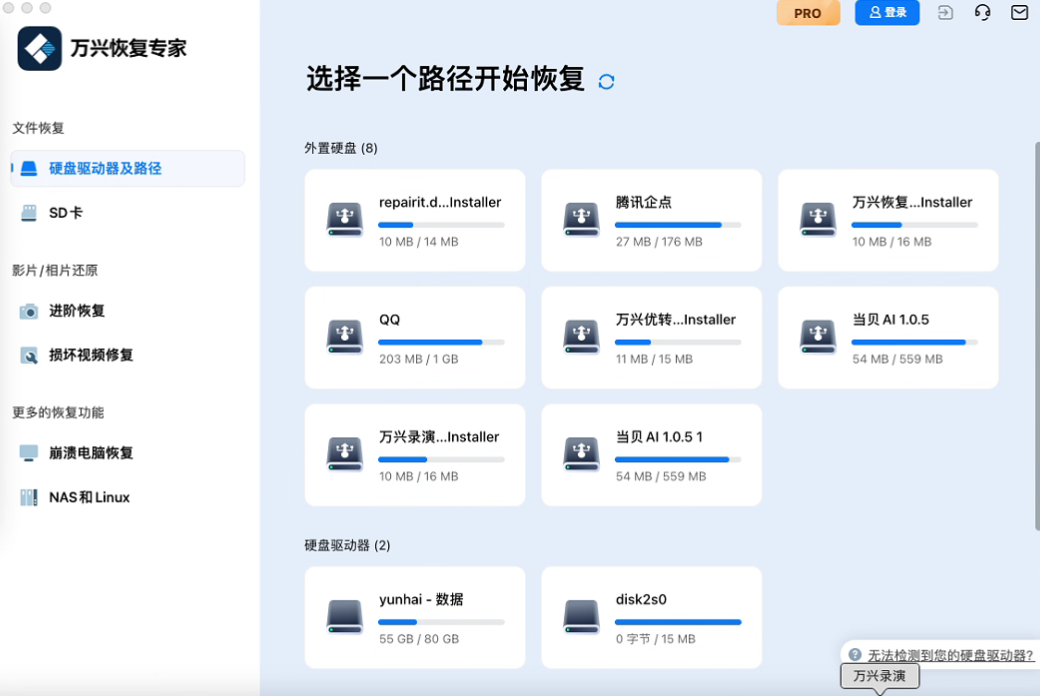
Task: Click the monitor icon beside 崩溃电脑恢复
Action: tap(29, 453)
